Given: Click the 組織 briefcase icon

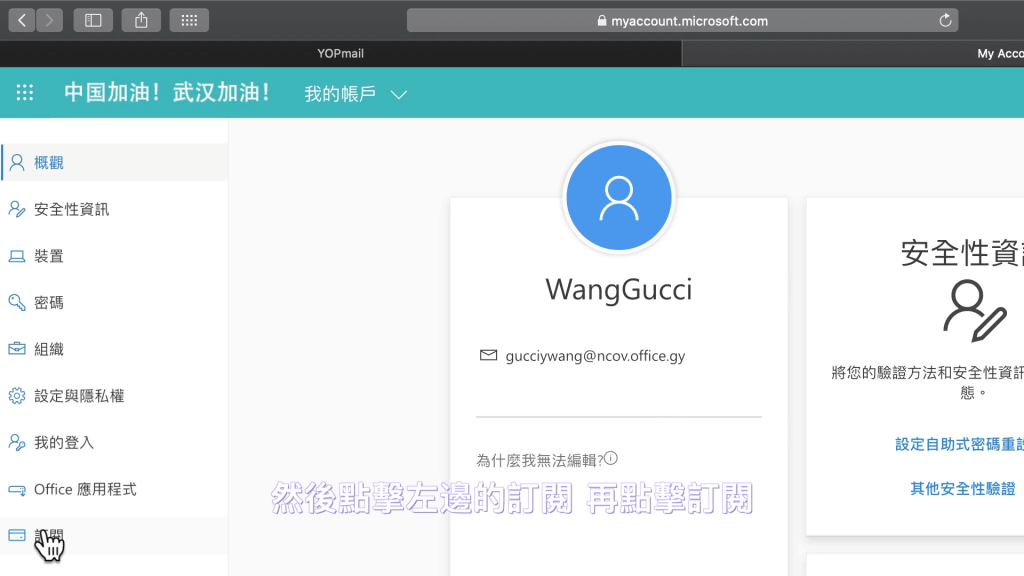Looking at the screenshot, I should [17, 349].
